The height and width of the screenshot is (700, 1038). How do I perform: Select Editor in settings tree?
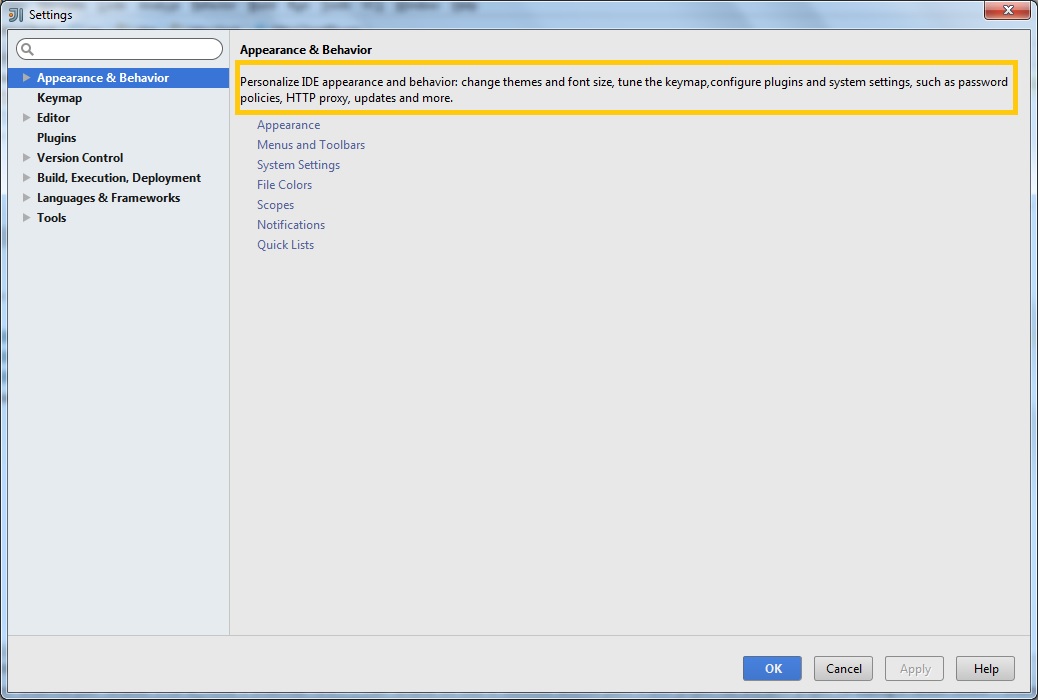point(53,118)
